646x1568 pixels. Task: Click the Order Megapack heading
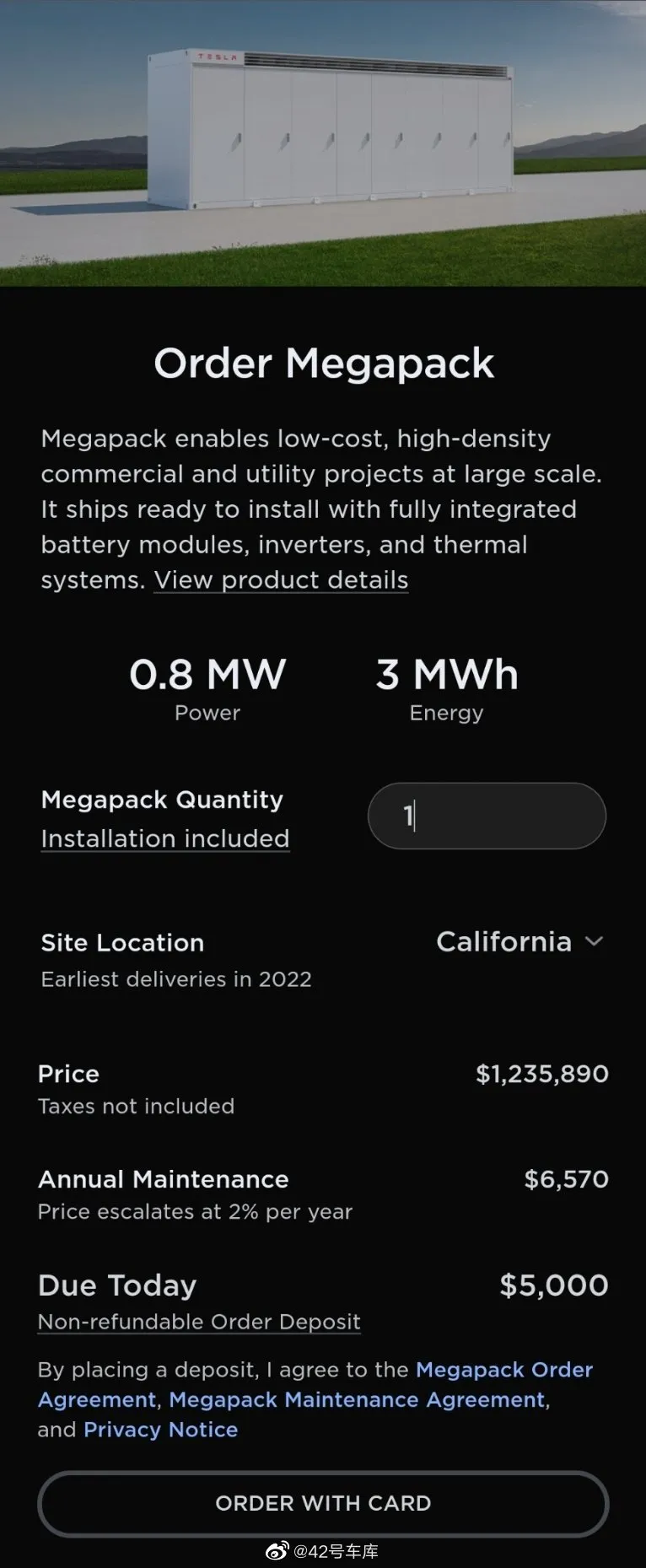point(324,364)
